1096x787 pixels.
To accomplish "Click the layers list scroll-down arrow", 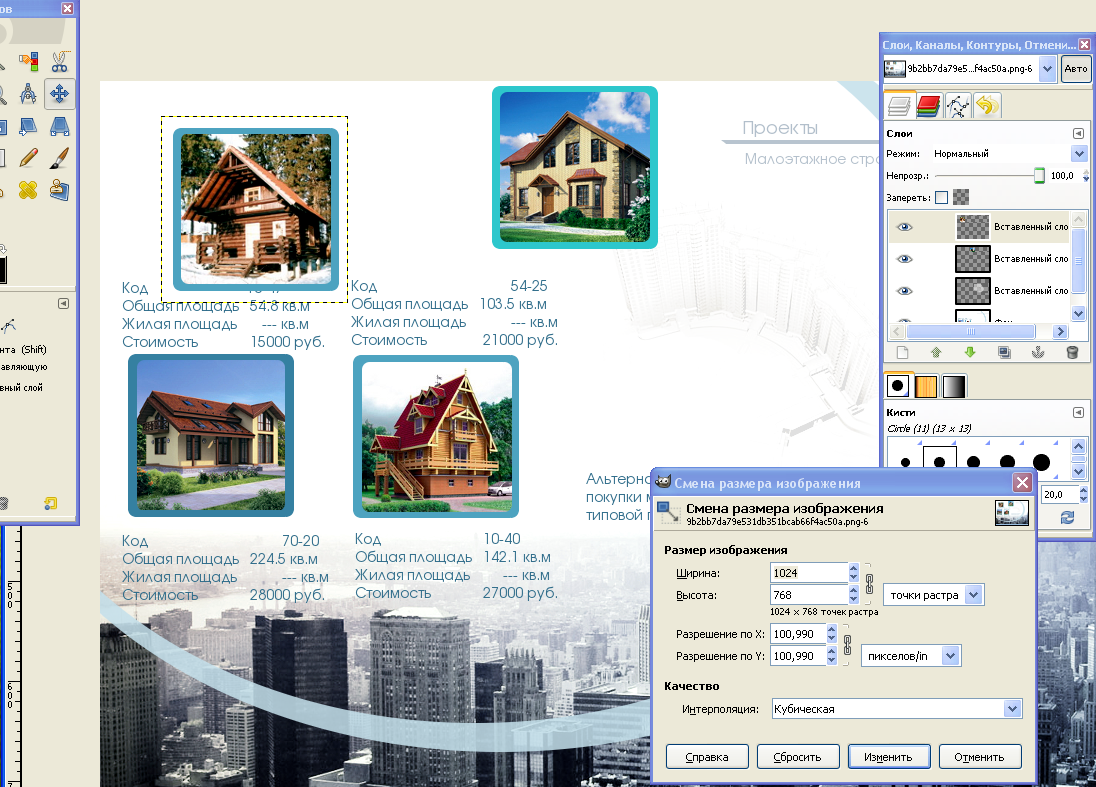I will coord(1079,314).
